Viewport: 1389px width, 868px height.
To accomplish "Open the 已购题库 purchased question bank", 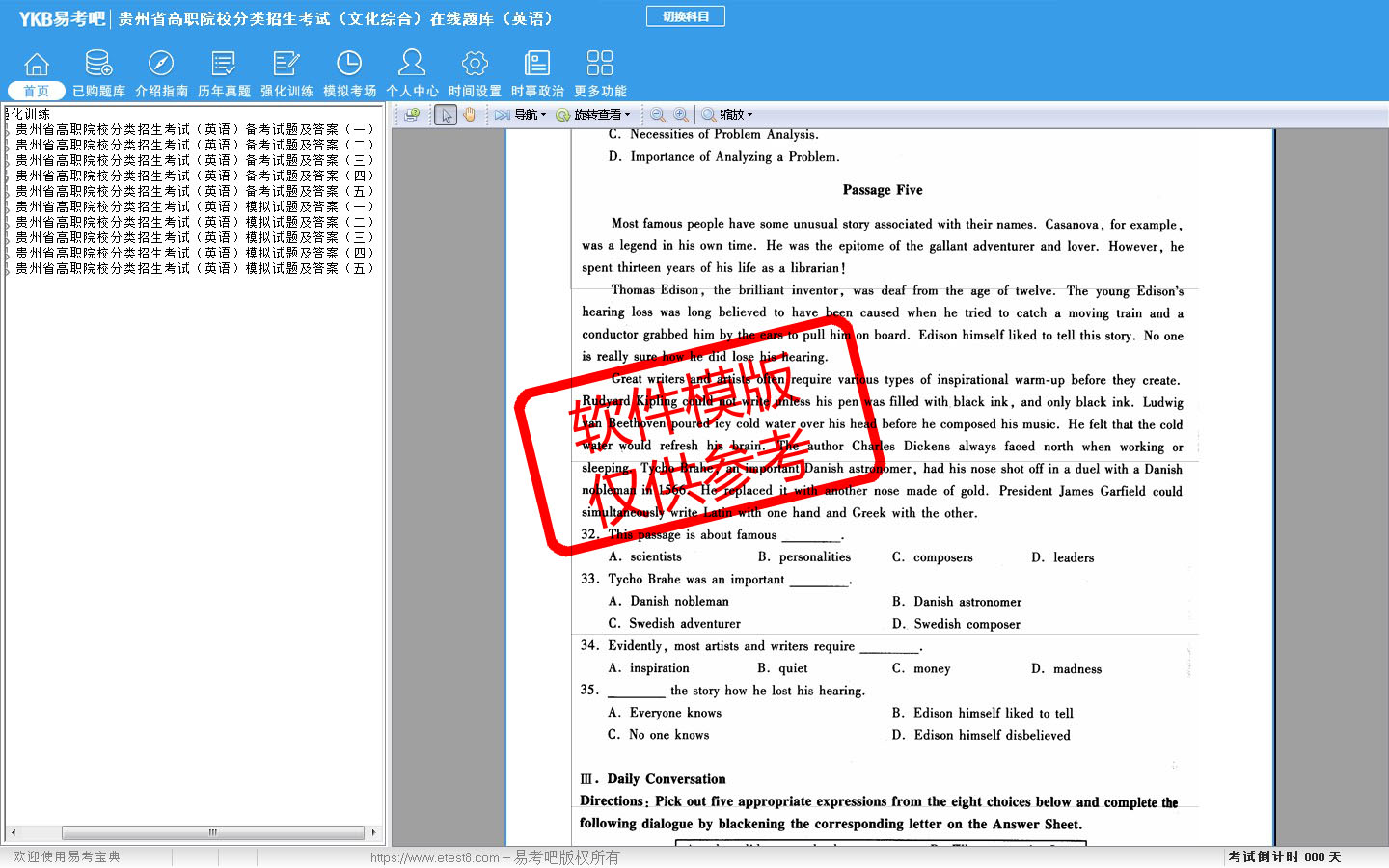I will point(98,73).
